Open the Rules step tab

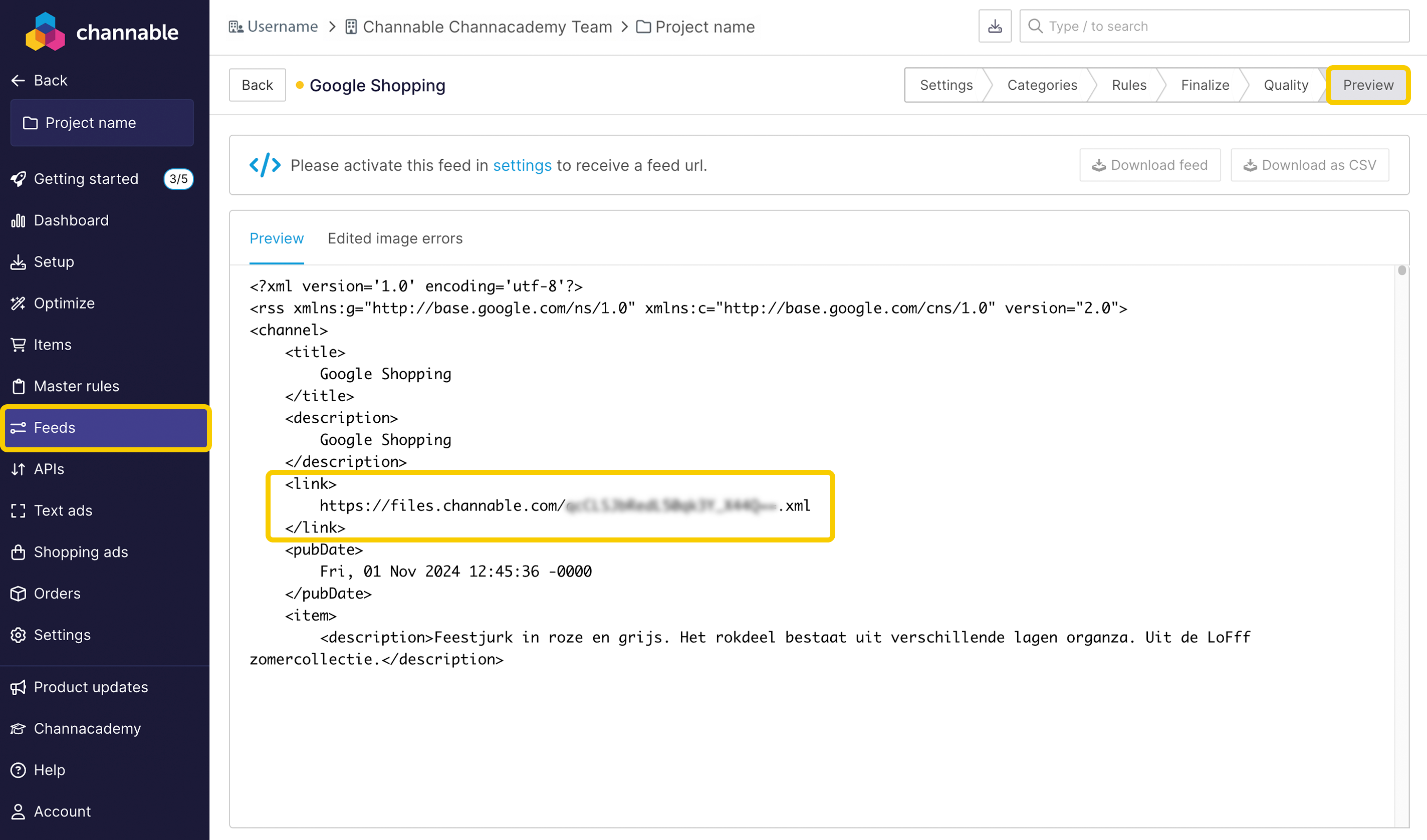tap(1129, 85)
